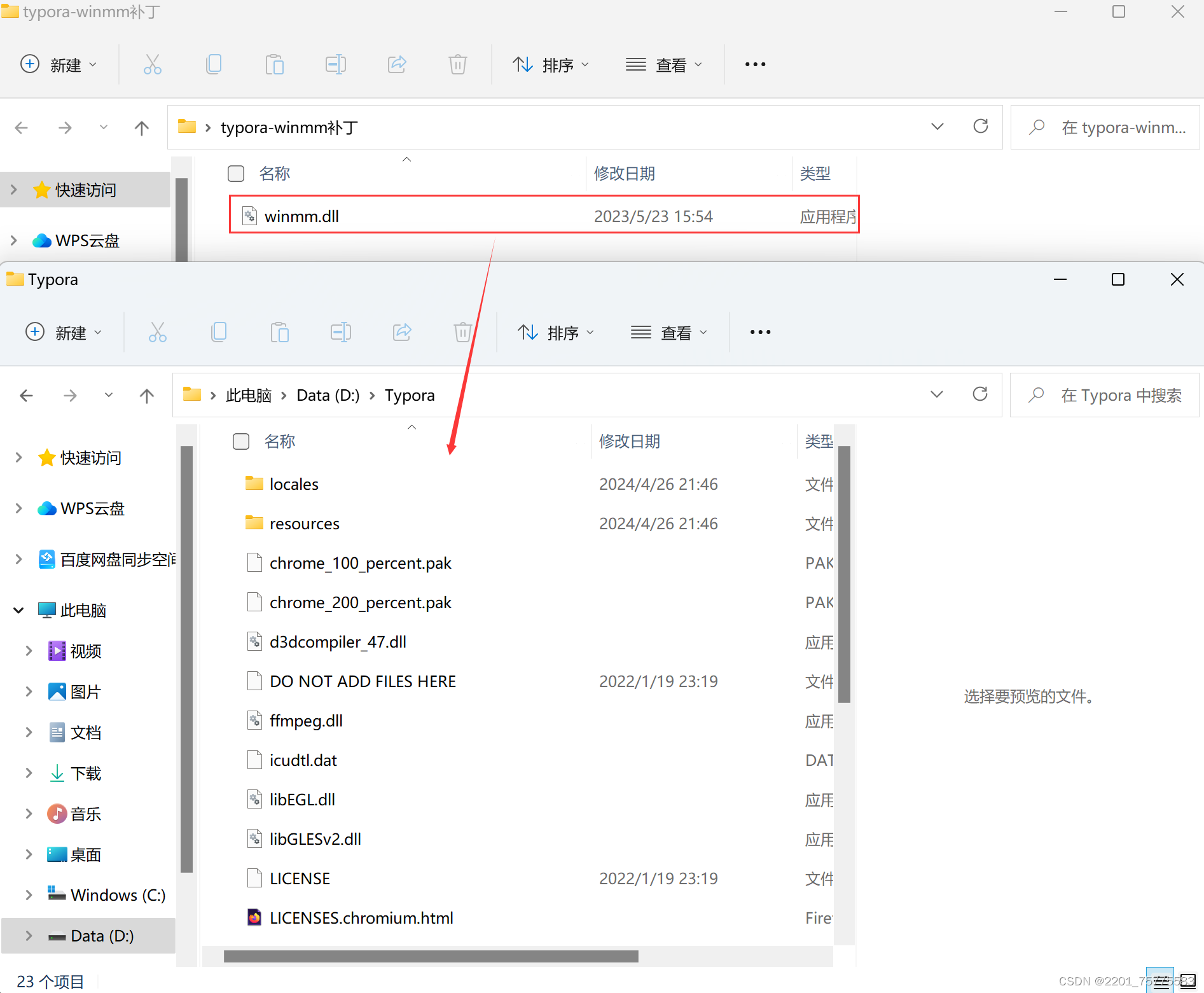Click the LICENSES.chromium.html file icon

[x=254, y=917]
